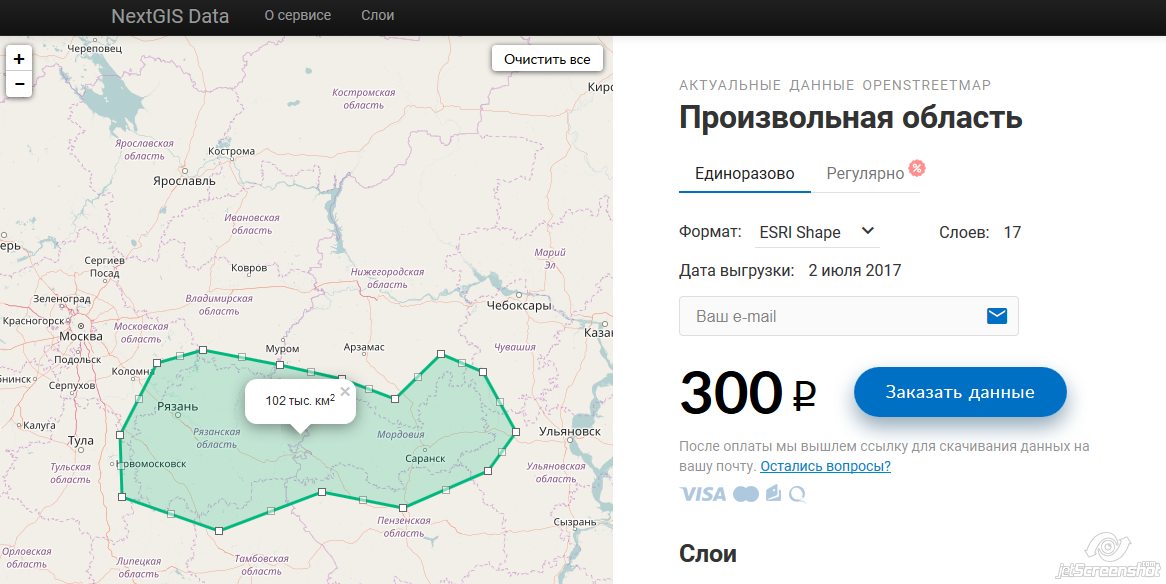Click the Чебоксары city label on map
Image resolution: width=1166 pixels, height=584 pixels.
[519, 305]
